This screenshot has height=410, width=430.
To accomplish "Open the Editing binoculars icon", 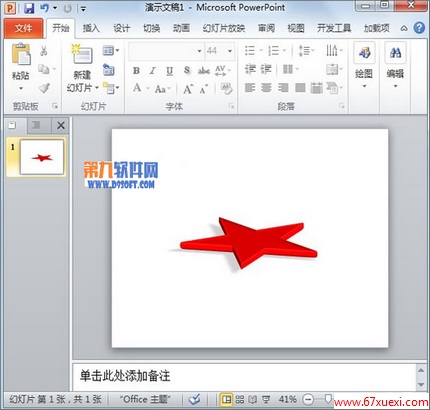I will (x=395, y=53).
